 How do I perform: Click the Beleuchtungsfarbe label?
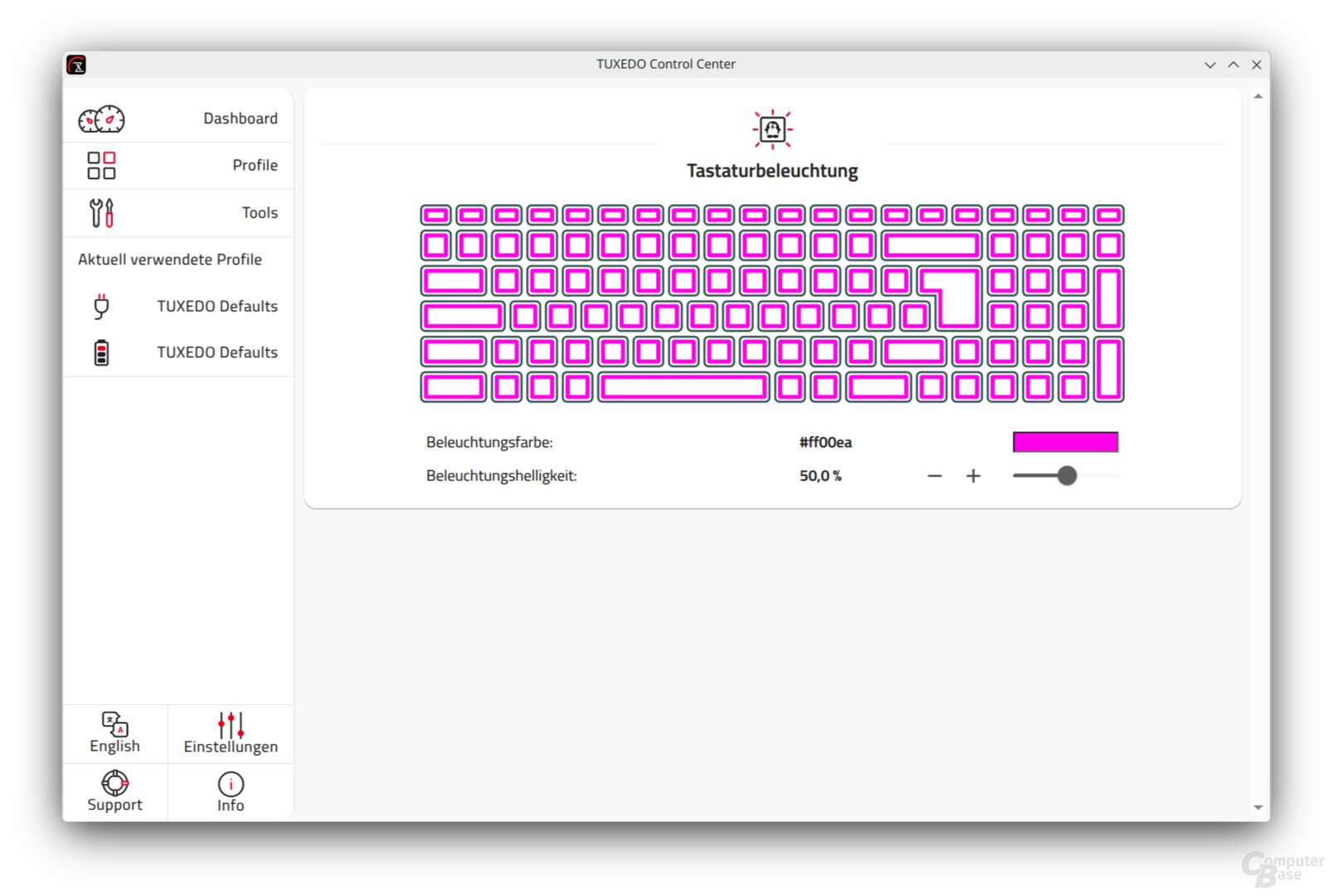click(489, 442)
